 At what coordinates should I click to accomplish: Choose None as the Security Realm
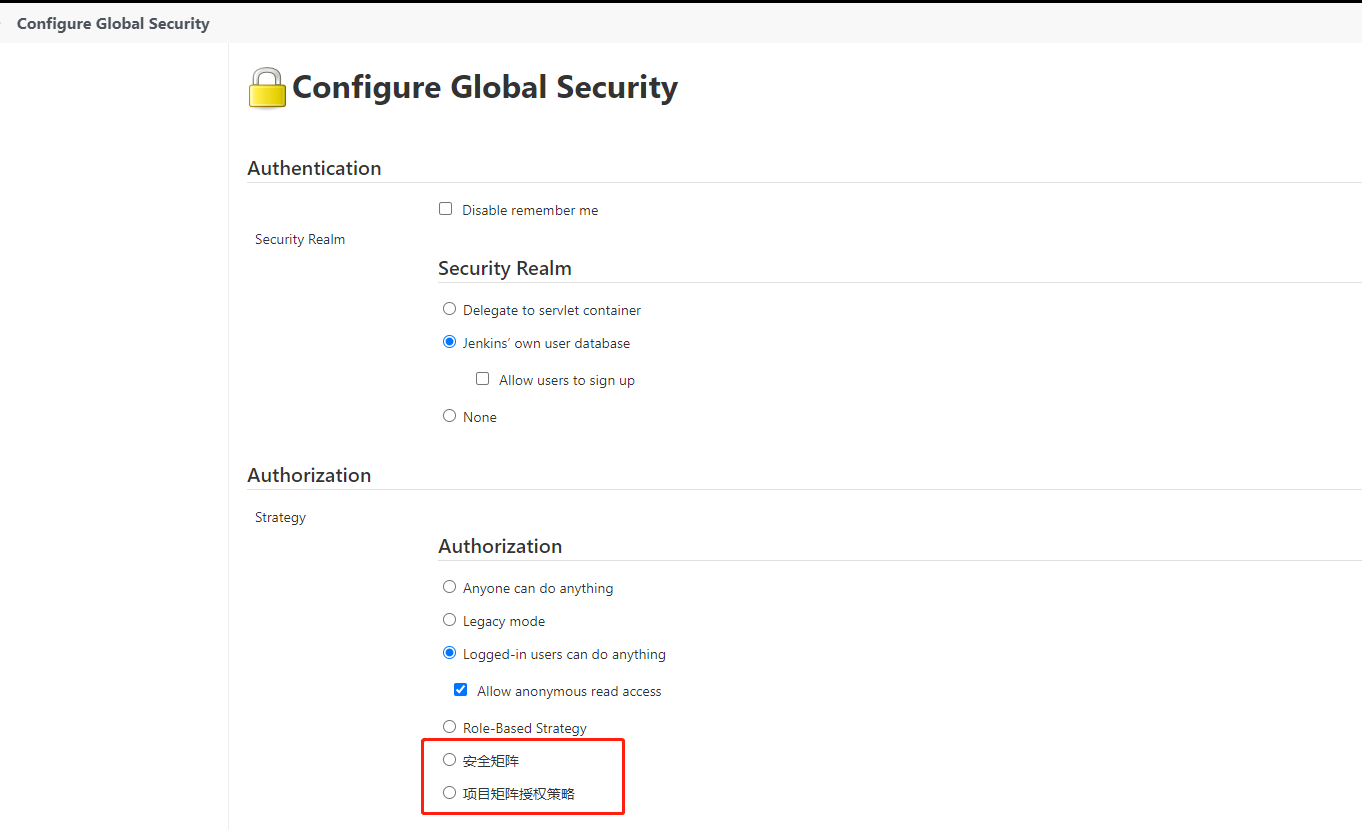tap(449, 415)
